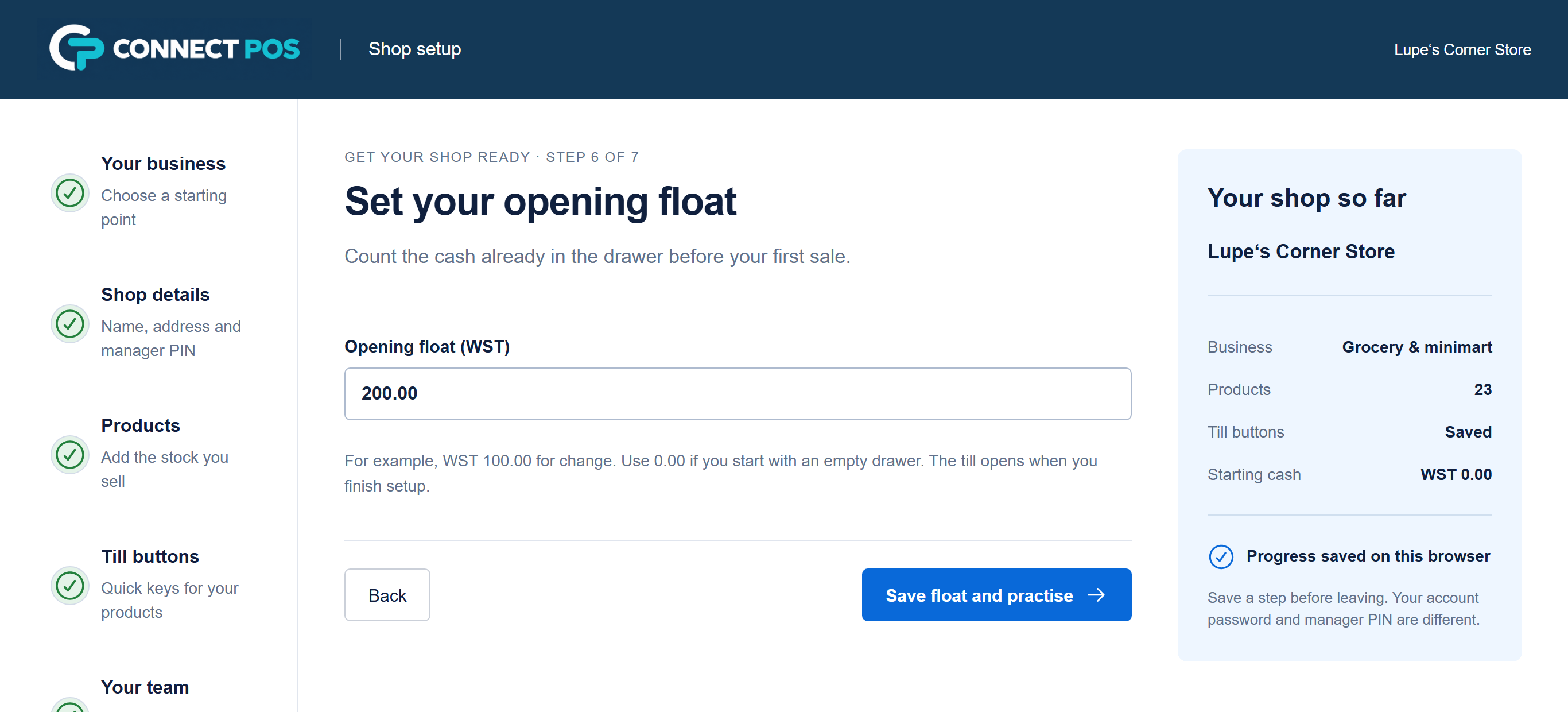Screen dimensions: 1568x712
Task: Click the Set your opening float heading
Action: (541, 202)
